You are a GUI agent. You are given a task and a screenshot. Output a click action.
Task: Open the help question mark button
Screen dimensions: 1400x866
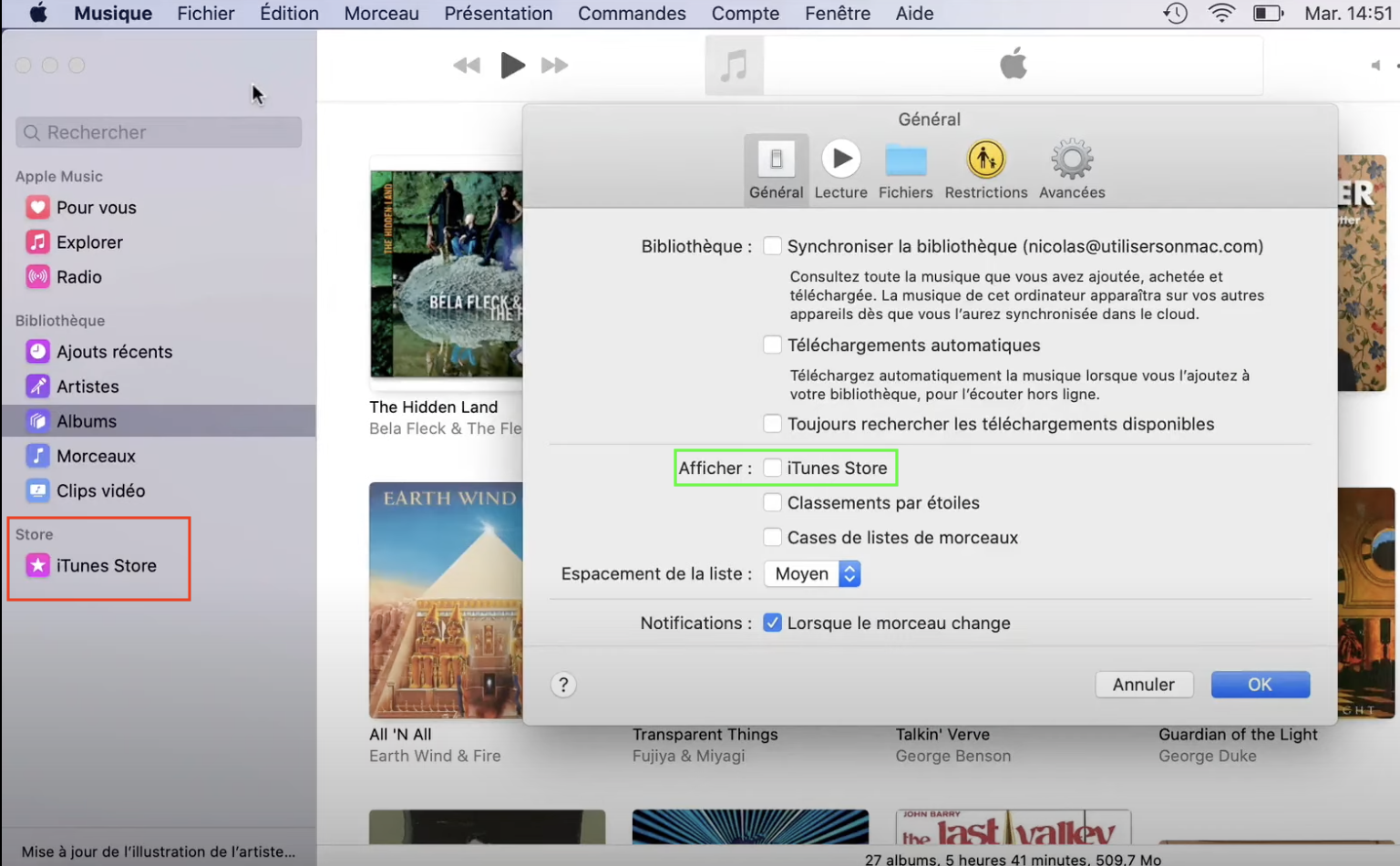pos(563,685)
